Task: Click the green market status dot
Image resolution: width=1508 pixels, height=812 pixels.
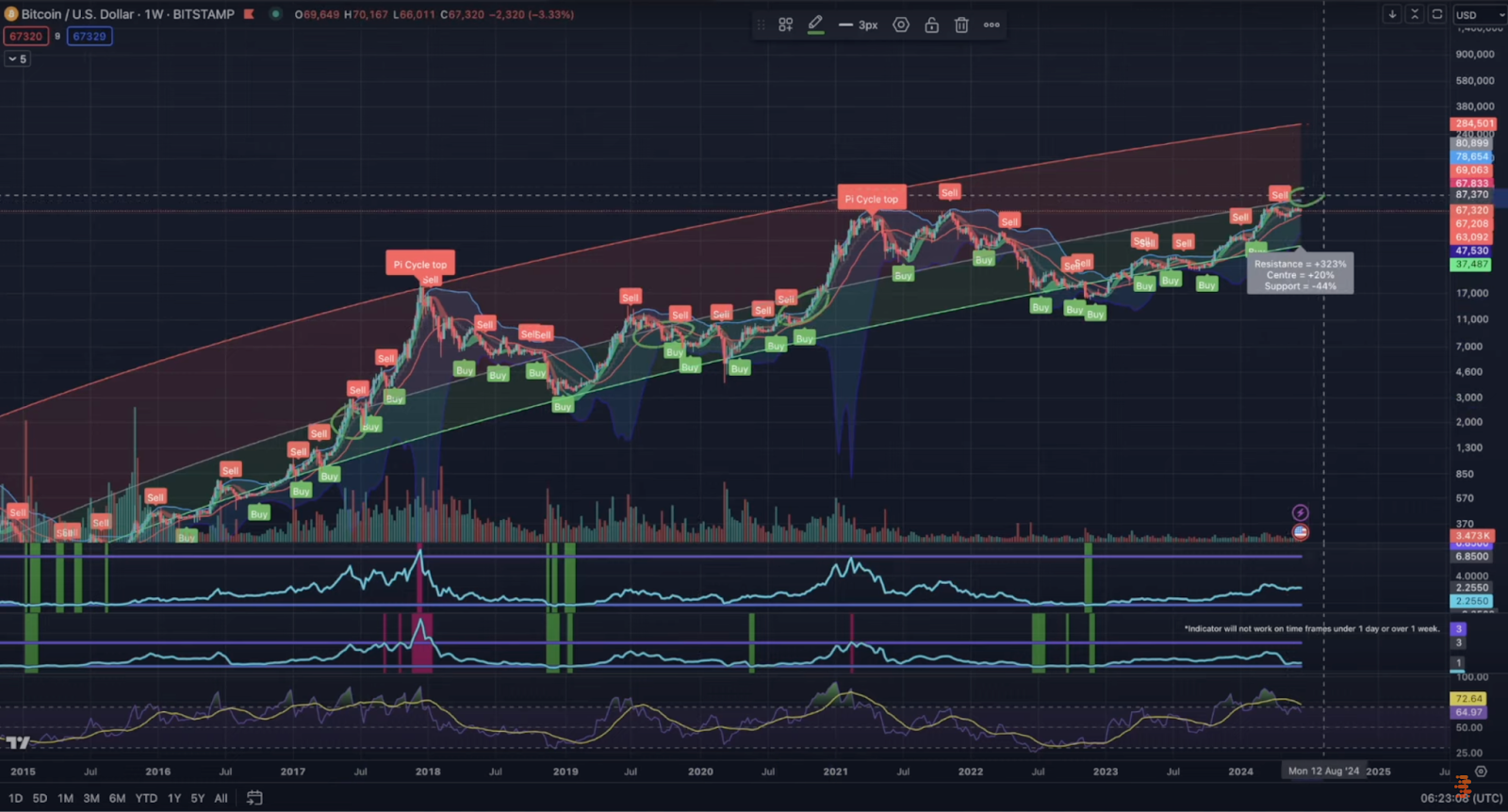Action: [x=275, y=14]
